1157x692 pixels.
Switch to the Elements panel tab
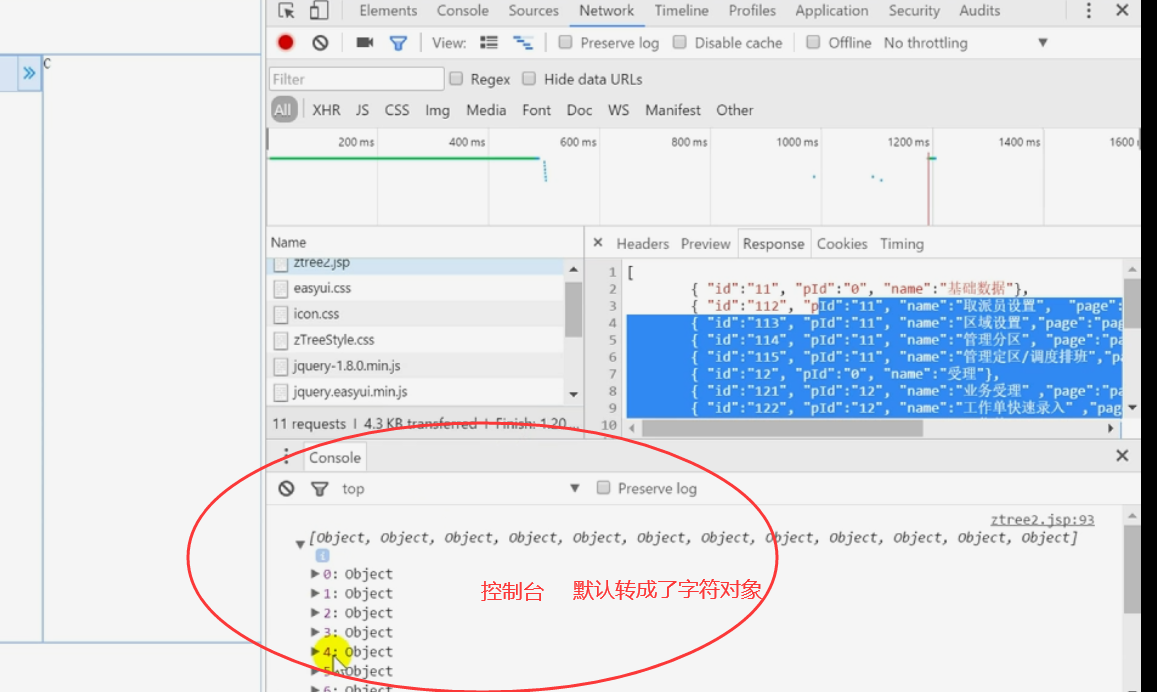tap(388, 10)
